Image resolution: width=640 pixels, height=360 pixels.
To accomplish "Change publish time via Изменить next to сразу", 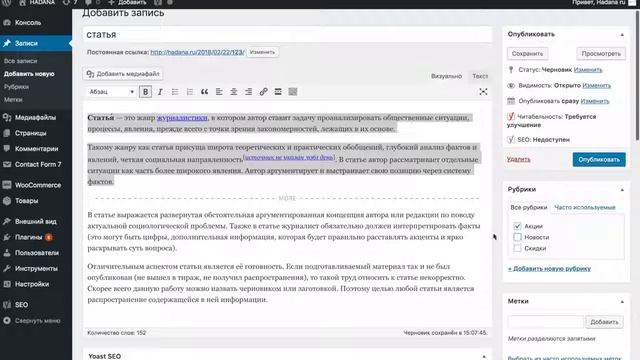I will pos(595,101).
